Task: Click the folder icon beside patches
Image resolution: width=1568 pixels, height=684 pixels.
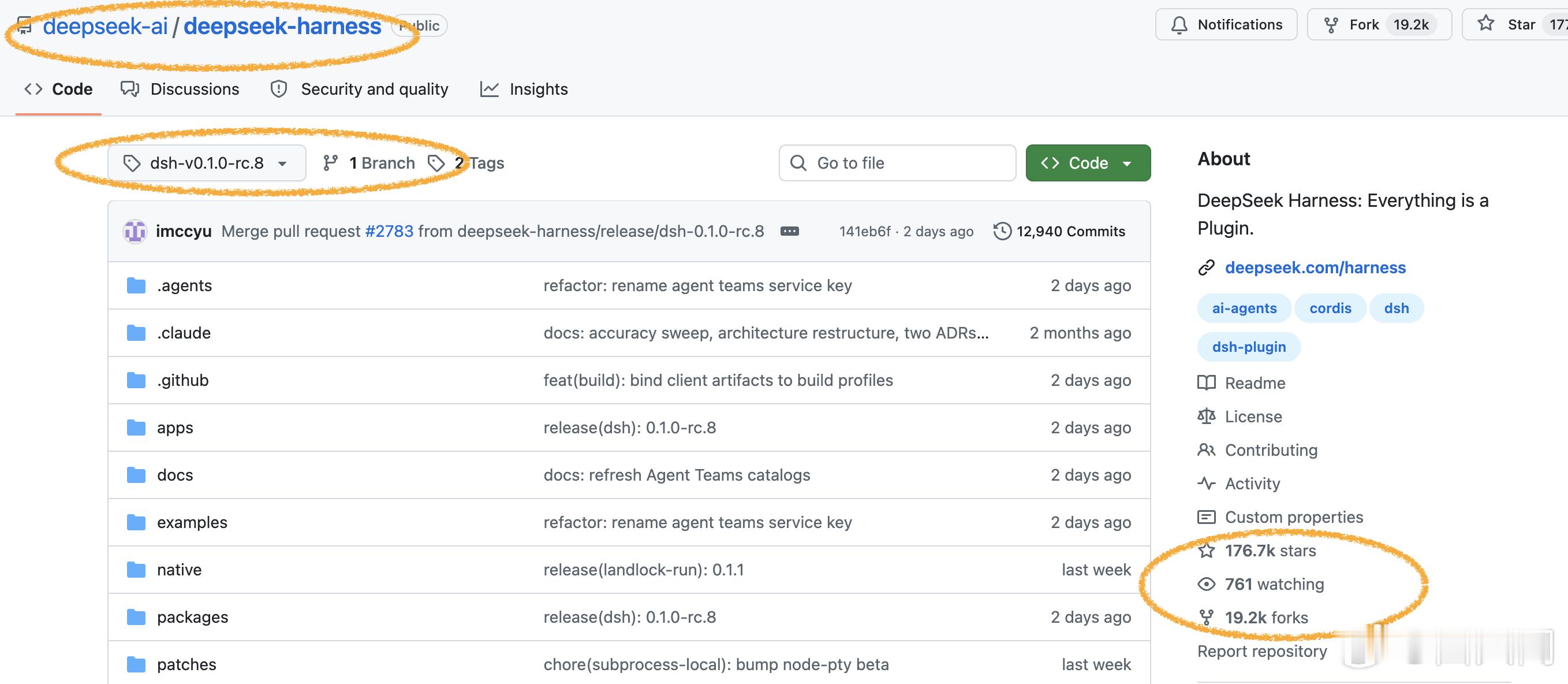Action: point(136,664)
